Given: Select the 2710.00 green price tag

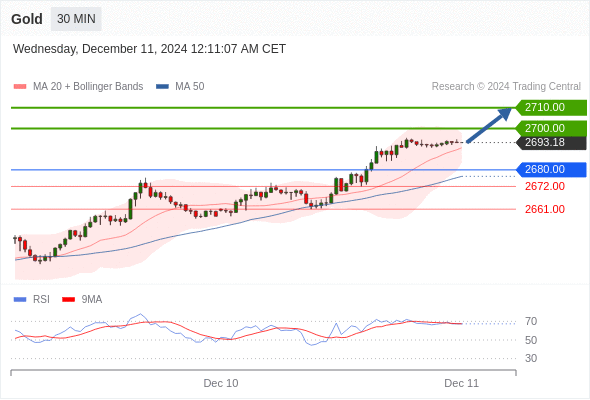Looking at the screenshot, I should tap(551, 108).
